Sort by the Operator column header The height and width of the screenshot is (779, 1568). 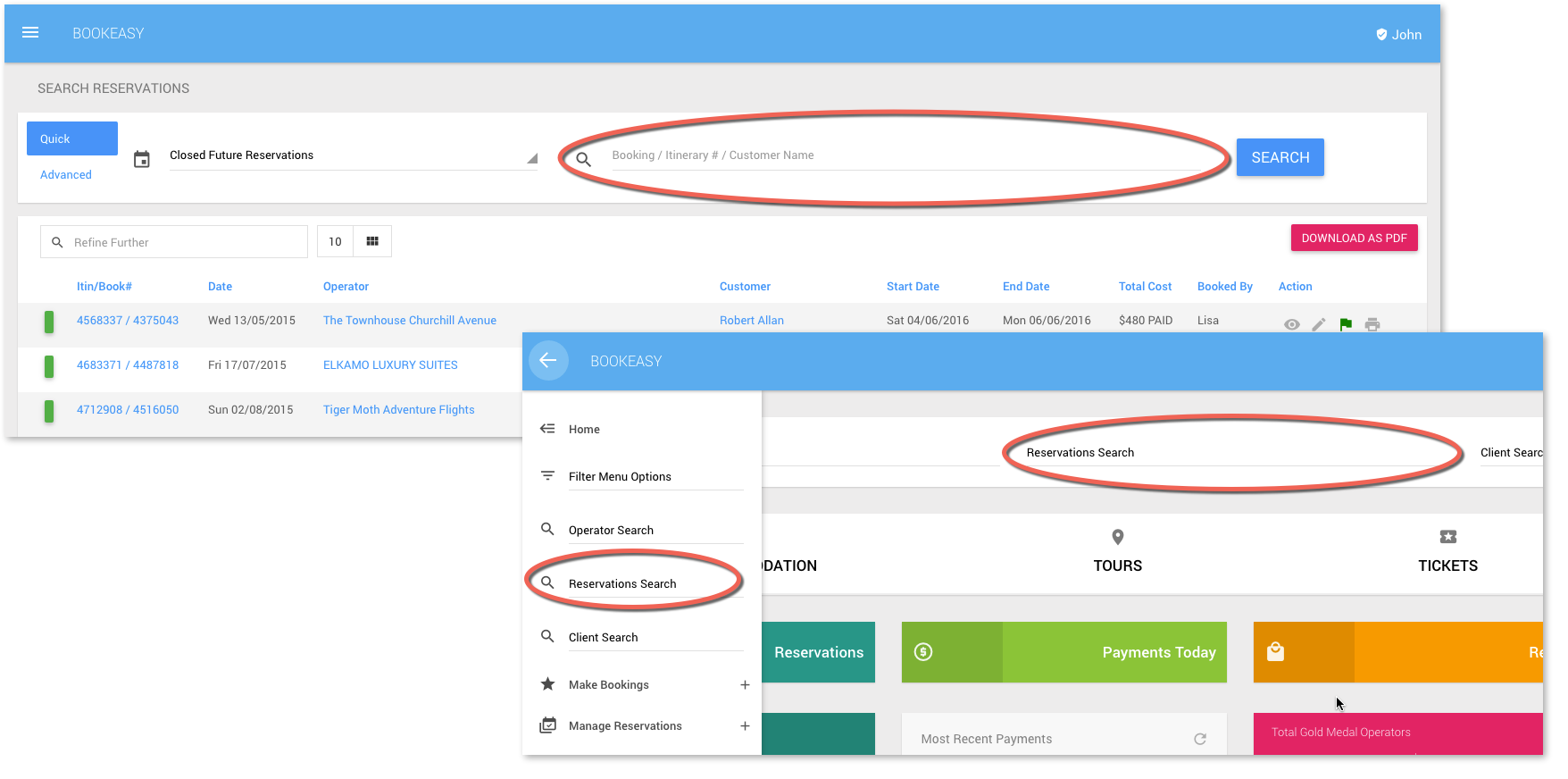[346, 287]
